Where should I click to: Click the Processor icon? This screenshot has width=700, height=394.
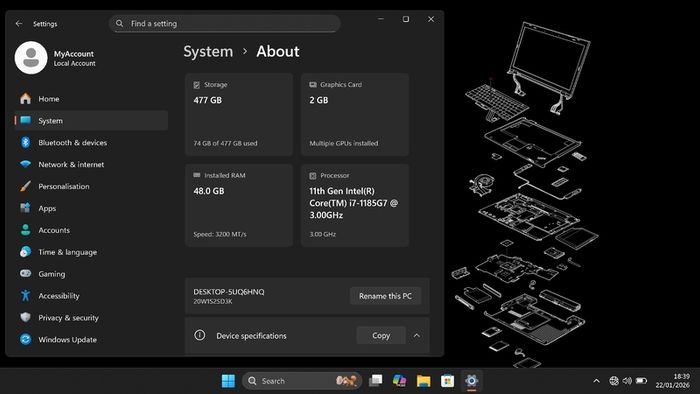[x=313, y=176]
